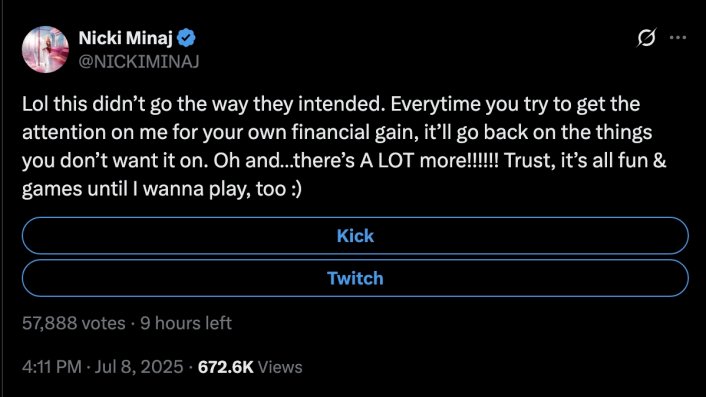Image resolution: width=706 pixels, height=397 pixels.
Task: Click the 'Views' label beside the count
Action: (x=280, y=366)
